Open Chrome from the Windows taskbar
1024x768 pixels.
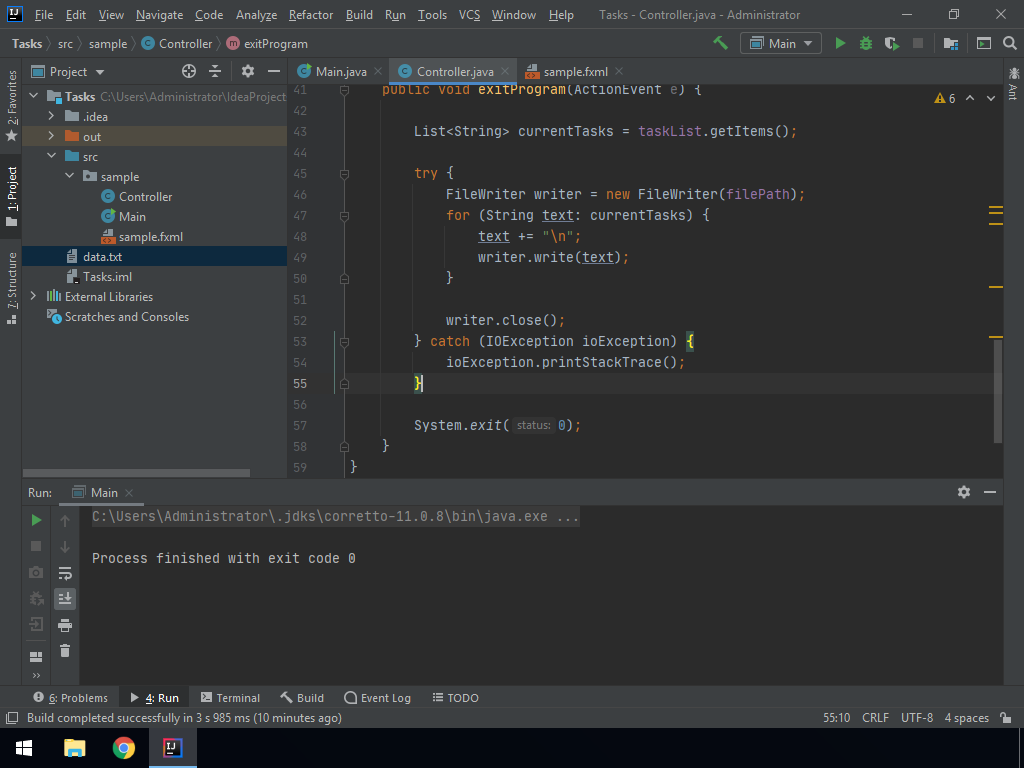coord(123,748)
